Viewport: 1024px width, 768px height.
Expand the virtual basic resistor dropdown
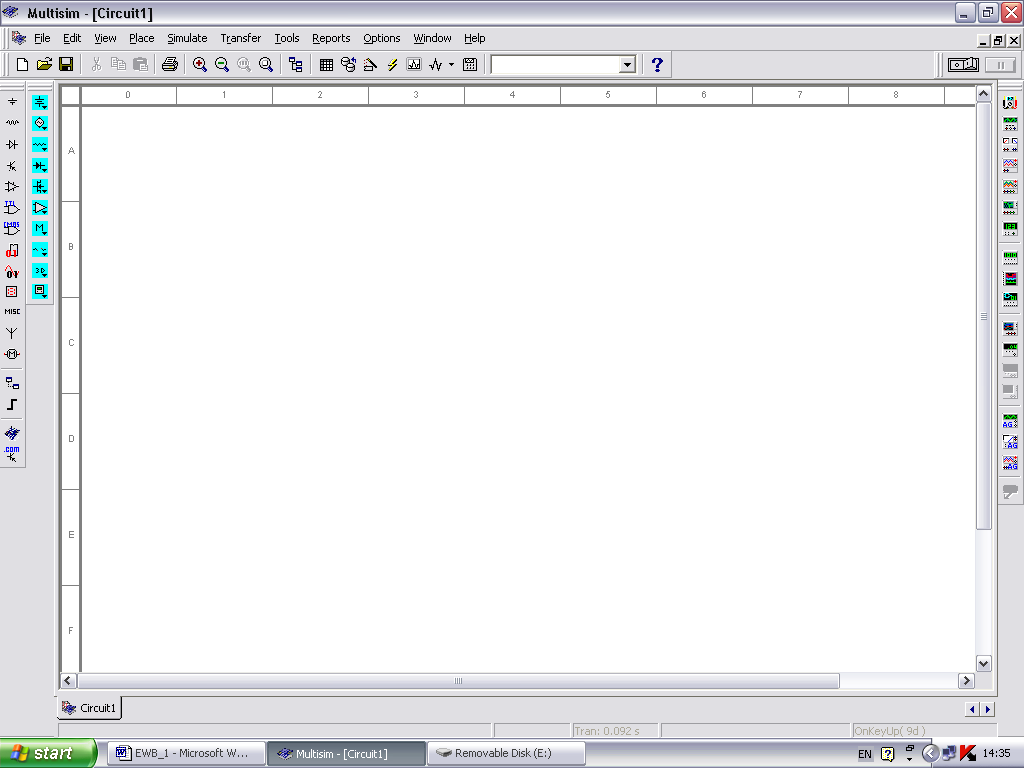[x=40, y=145]
